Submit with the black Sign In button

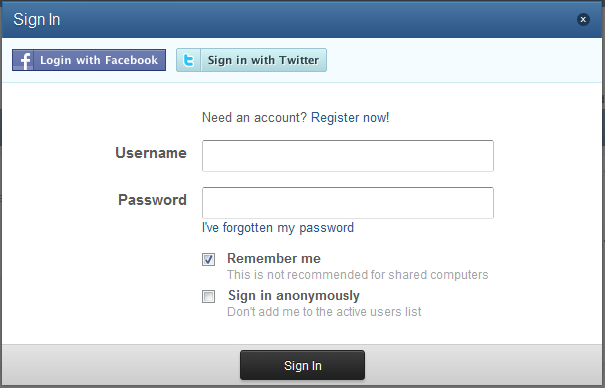[x=302, y=365]
